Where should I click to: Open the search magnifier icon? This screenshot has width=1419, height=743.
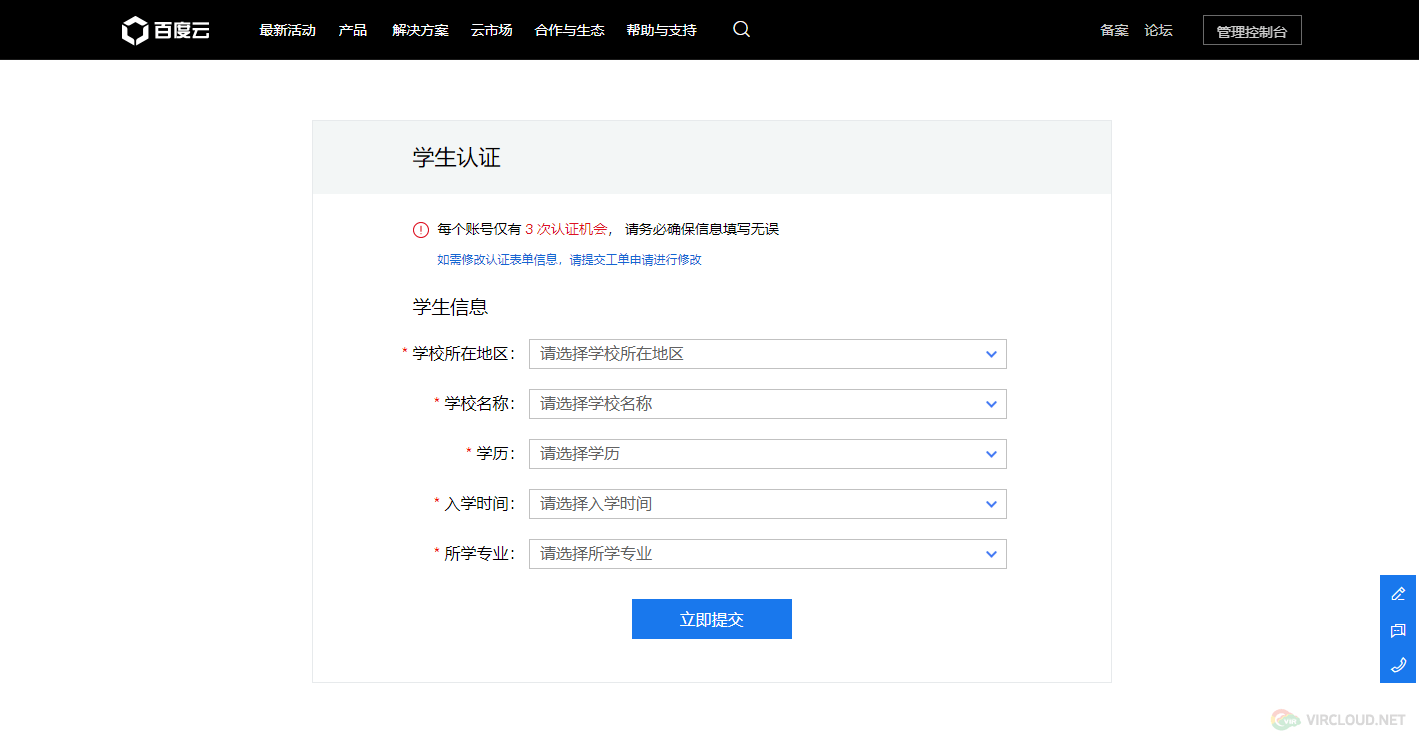pos(740,30)
